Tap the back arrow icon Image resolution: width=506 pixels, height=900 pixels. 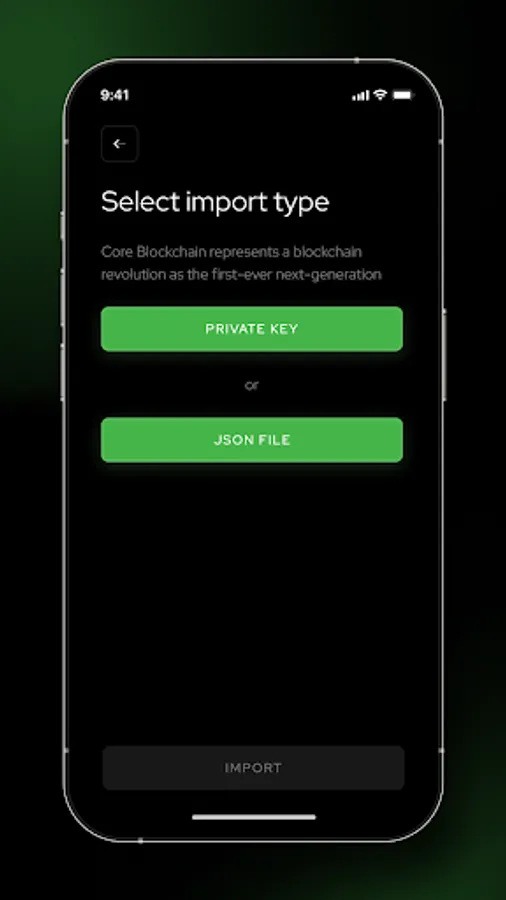119,143
